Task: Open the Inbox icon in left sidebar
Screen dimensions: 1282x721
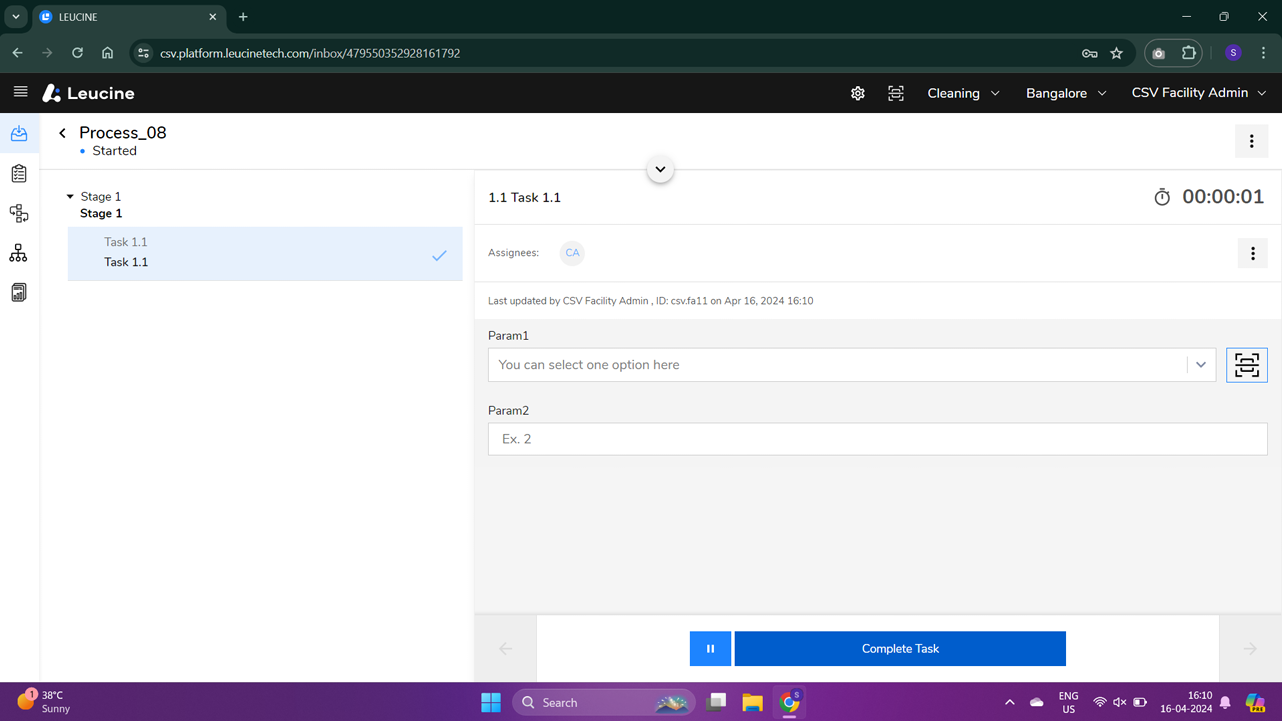Action: [x=19, y=134]
